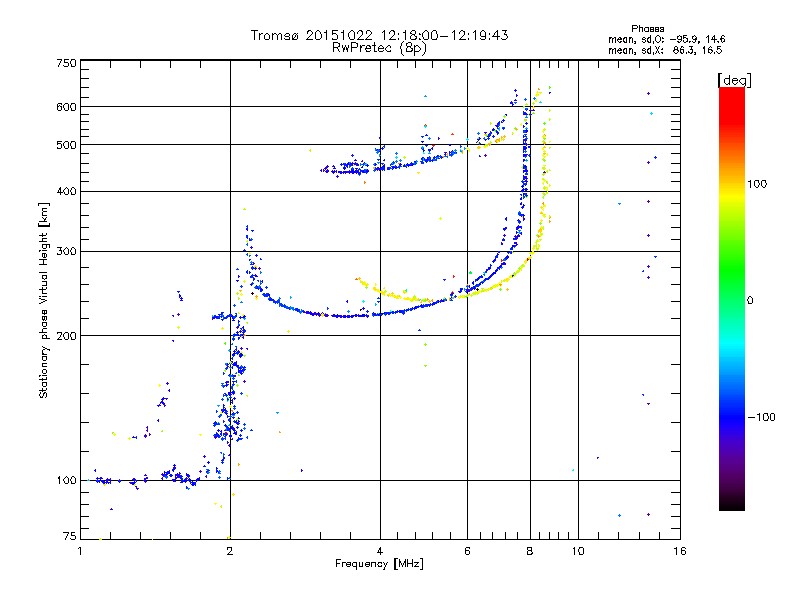The image size is (800, 600).
Task: Click the y-axis tick label '75'
Action: tap(70, 536)
